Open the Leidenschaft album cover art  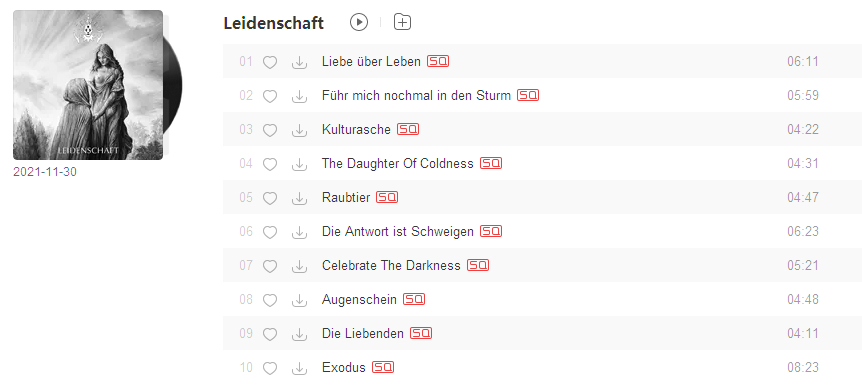click(88, 85)
